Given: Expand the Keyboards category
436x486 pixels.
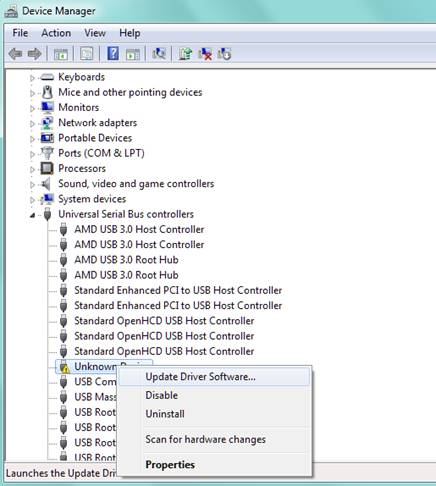Looking at the screenshot, I should point(32,78).
